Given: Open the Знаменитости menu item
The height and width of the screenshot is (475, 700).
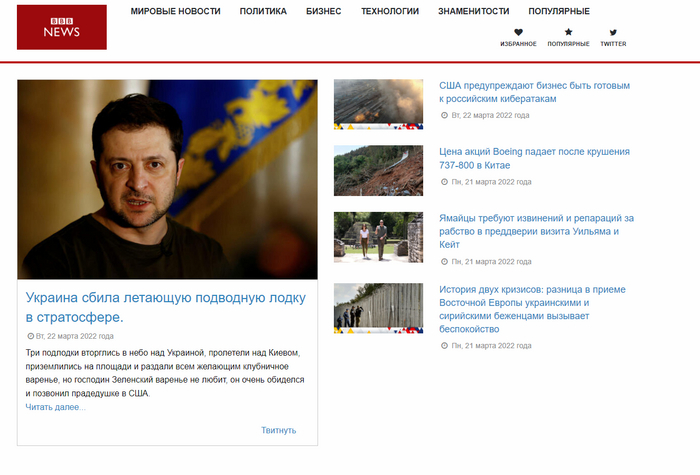Looking at the screenshot, I should tap(473, 11).
